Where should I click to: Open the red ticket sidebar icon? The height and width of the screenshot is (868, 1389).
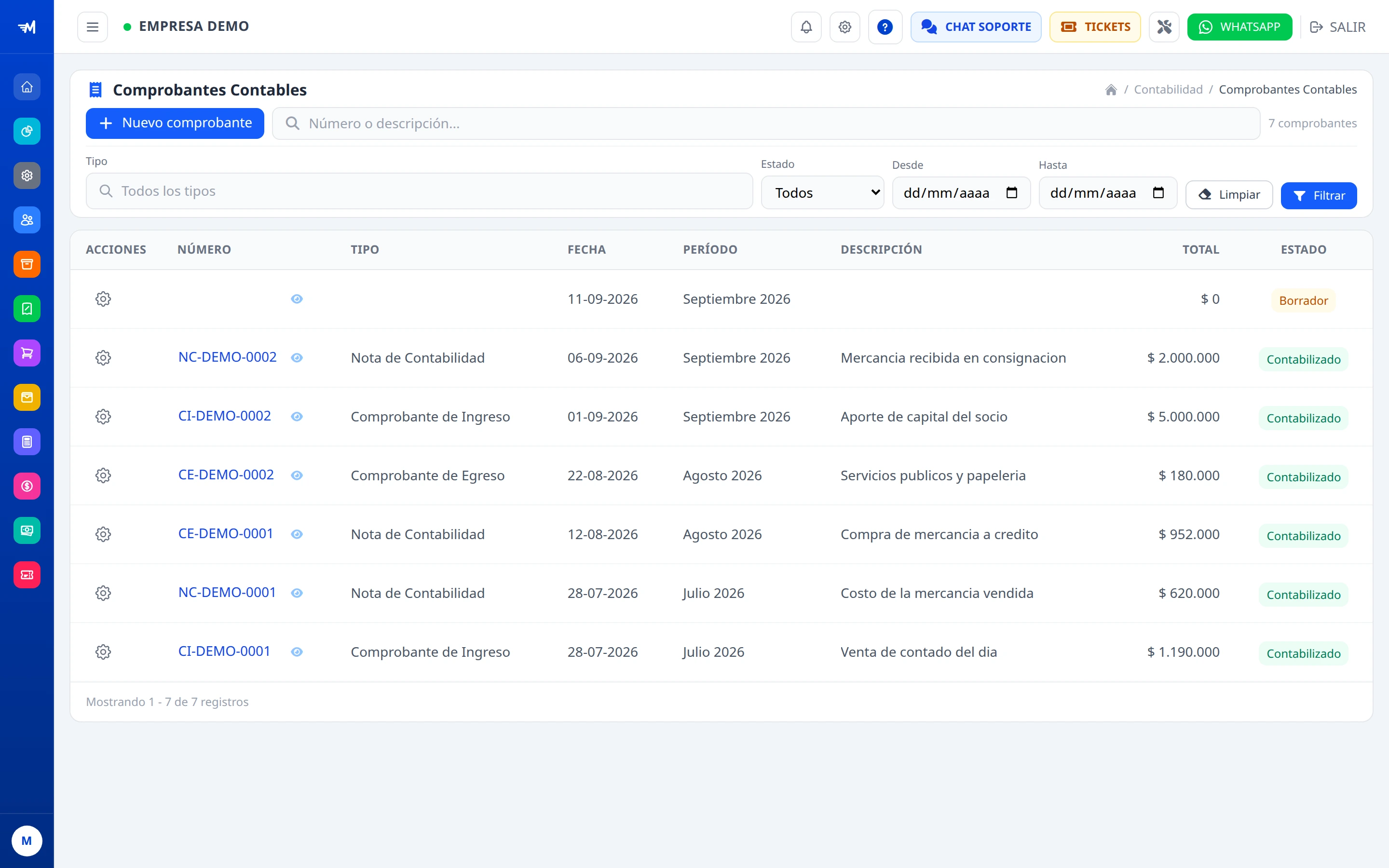[x=27, y=575]
